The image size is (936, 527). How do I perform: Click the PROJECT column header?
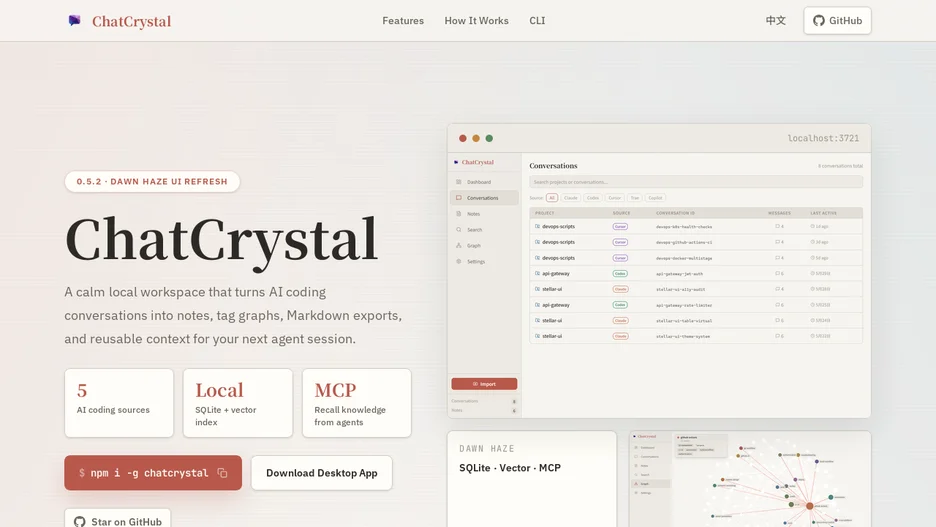coord(544,213)
